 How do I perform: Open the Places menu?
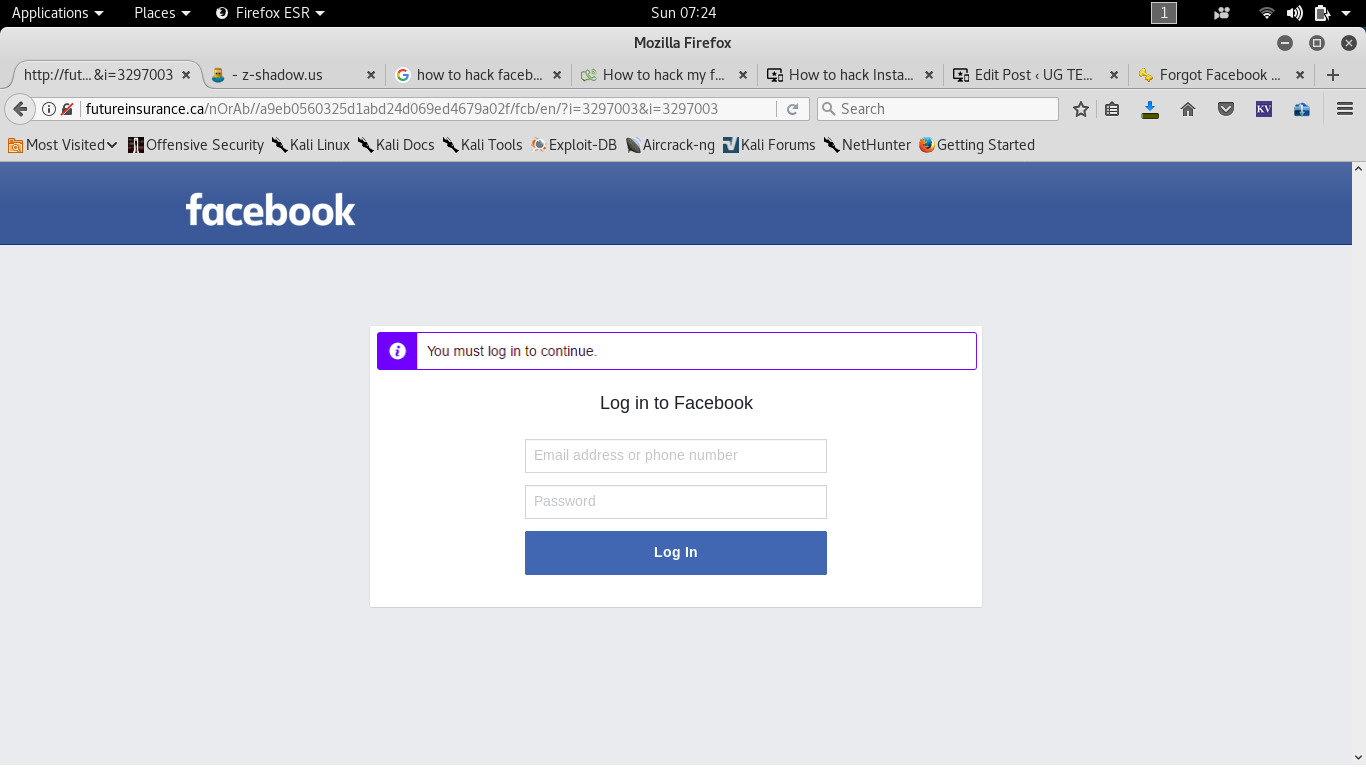[162, 13]
